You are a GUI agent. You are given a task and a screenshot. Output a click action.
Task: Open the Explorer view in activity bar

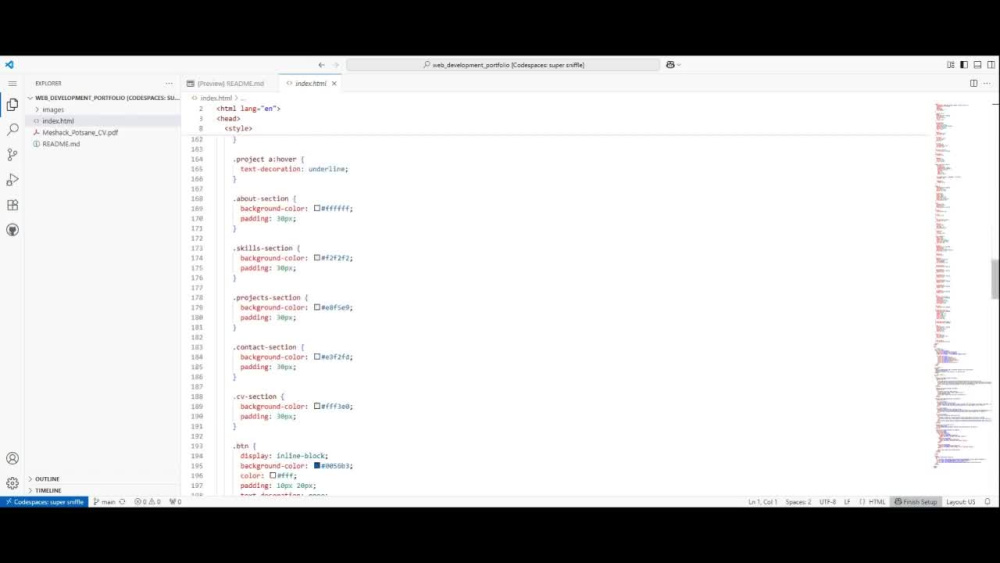[12, 105]
